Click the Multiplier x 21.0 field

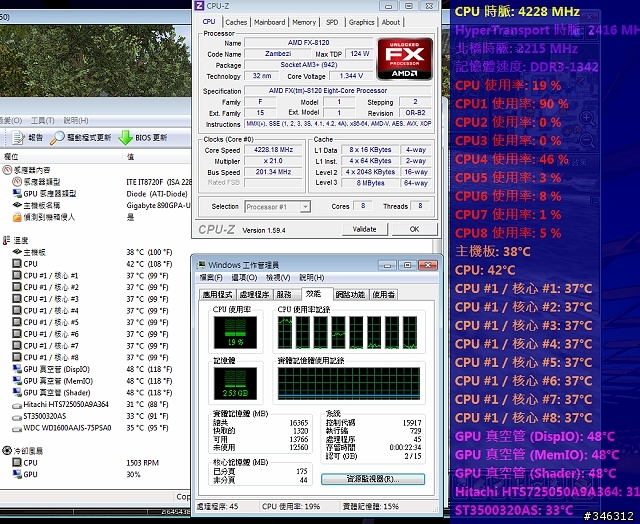[273, 161]
